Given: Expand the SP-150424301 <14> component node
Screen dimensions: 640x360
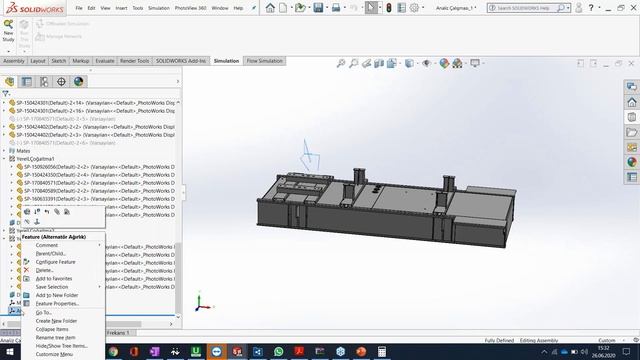Looking at the screenshot, I should (4, 103).
